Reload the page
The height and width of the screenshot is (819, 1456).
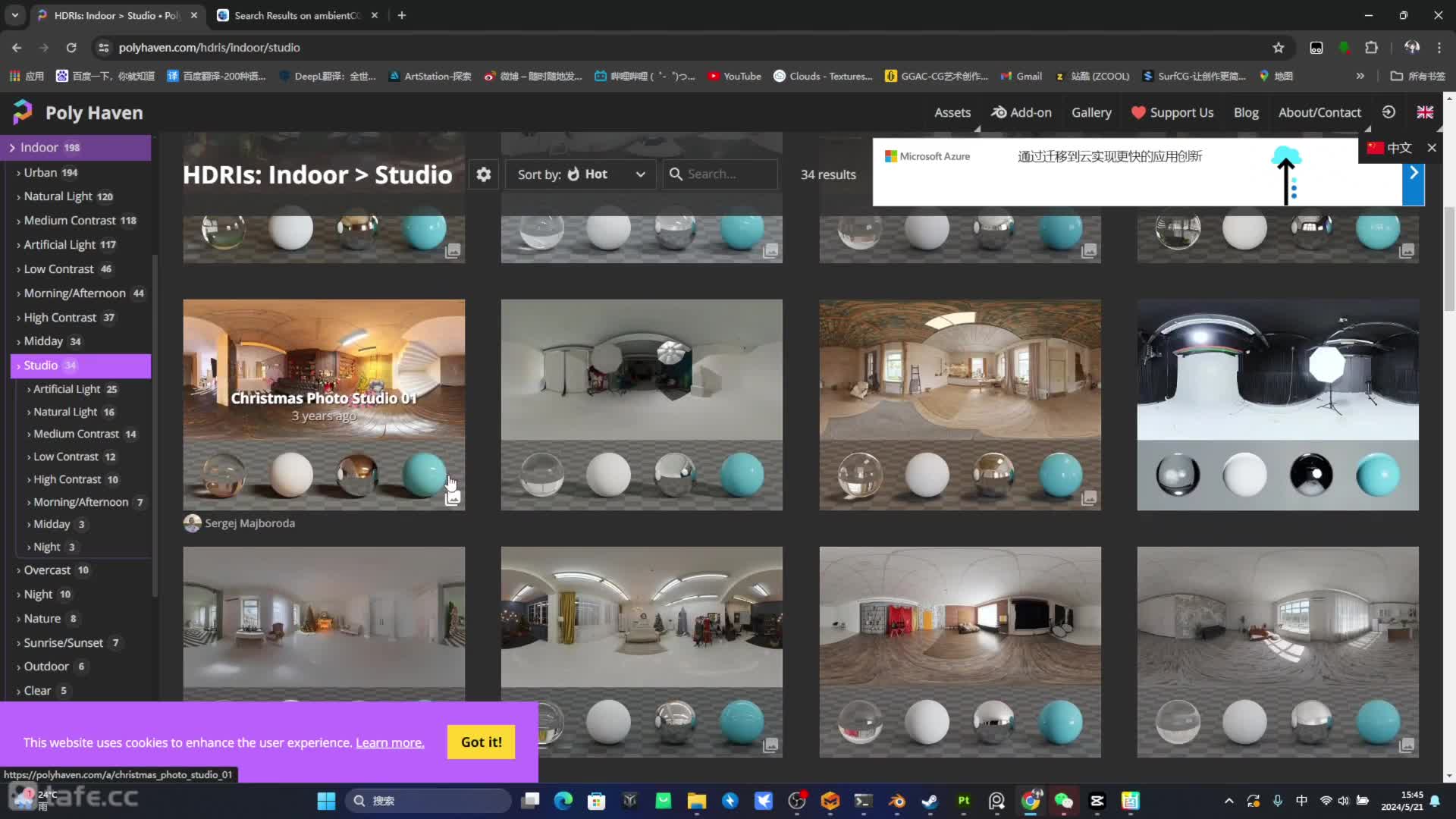[71, 48]
